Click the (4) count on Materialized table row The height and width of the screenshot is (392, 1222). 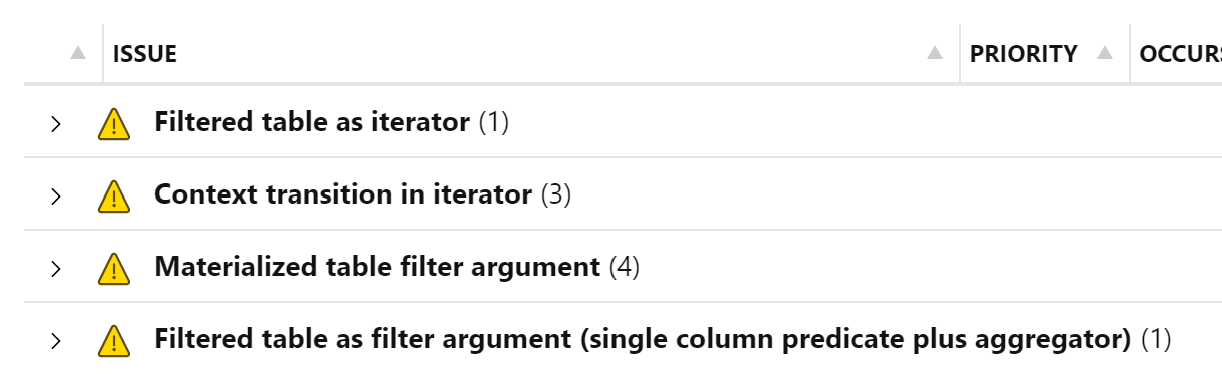[x=624, y=267]
